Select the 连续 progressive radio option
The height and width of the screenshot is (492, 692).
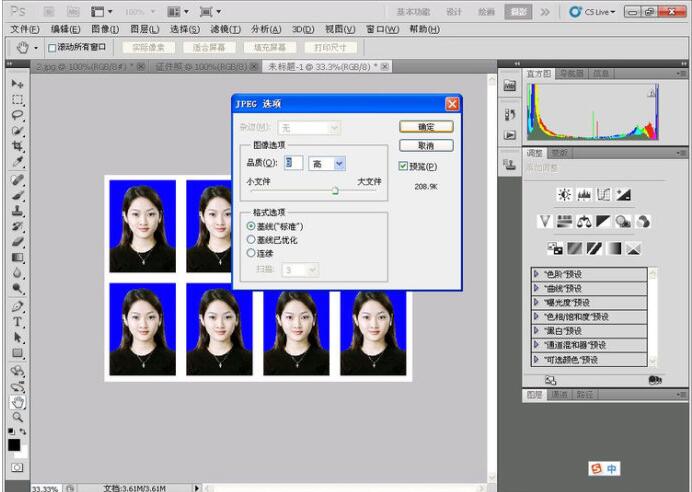251,253
